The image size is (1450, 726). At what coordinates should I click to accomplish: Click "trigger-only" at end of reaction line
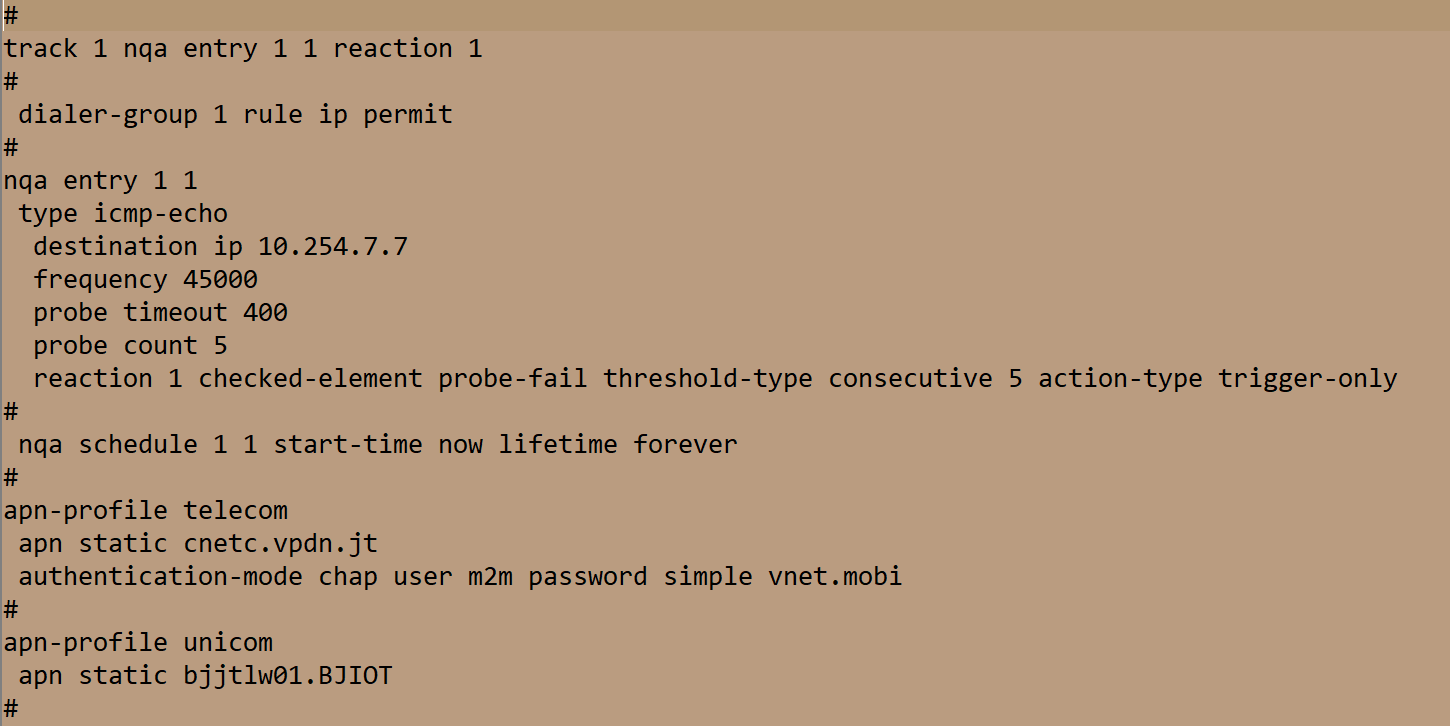pyautogui.click(x=1307, y=379)
